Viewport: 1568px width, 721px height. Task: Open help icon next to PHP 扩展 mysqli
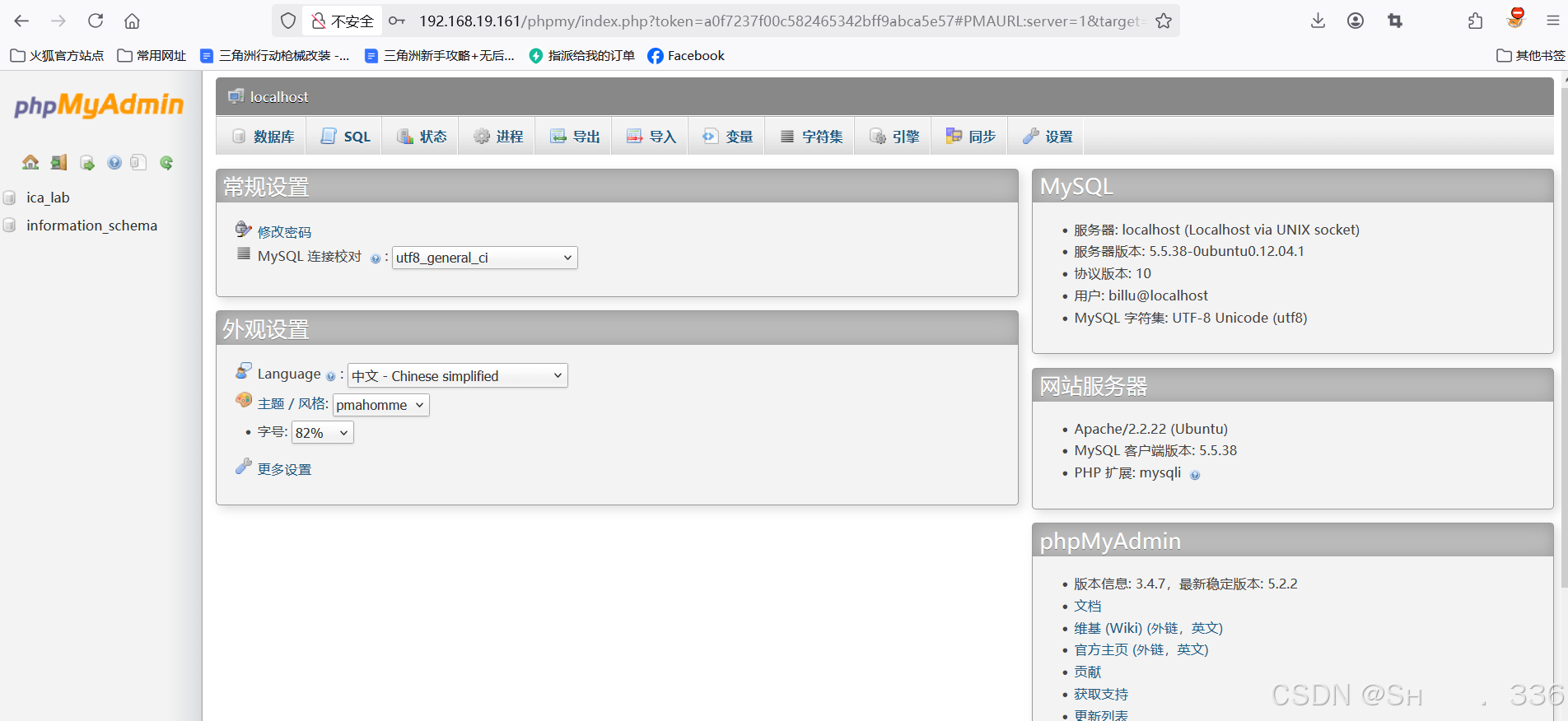tap(1195, 475)
